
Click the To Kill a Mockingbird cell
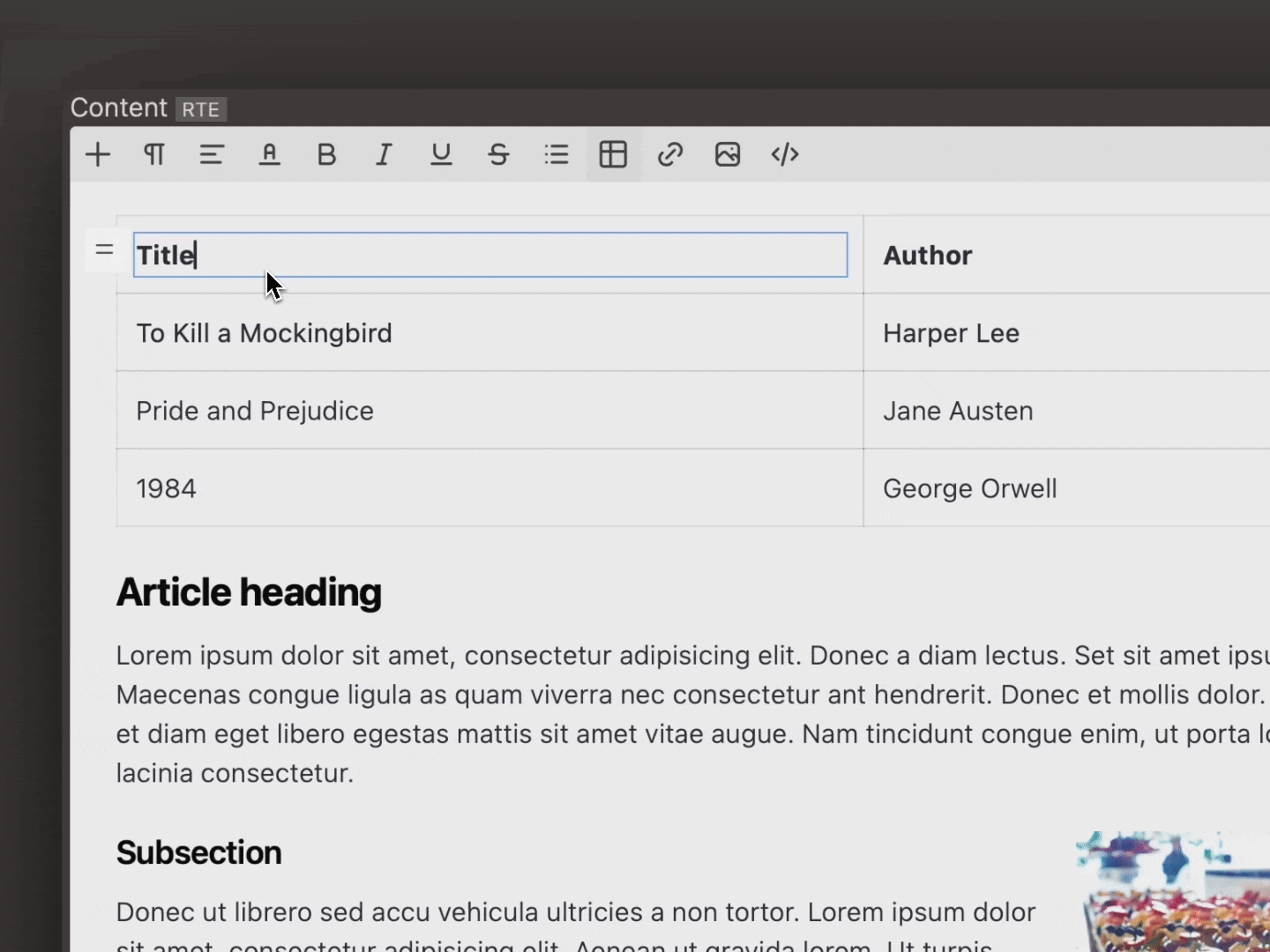click(x=264, y=333)
